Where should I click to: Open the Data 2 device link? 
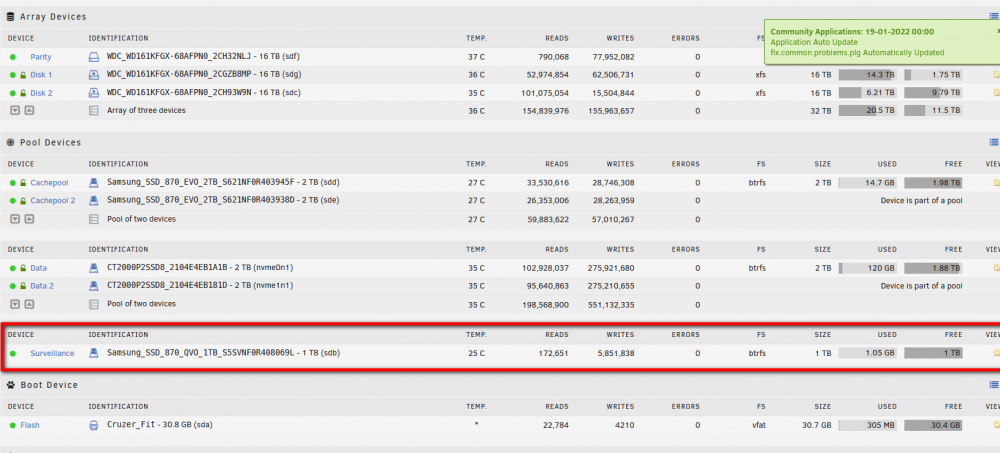(x=42, y=286)
